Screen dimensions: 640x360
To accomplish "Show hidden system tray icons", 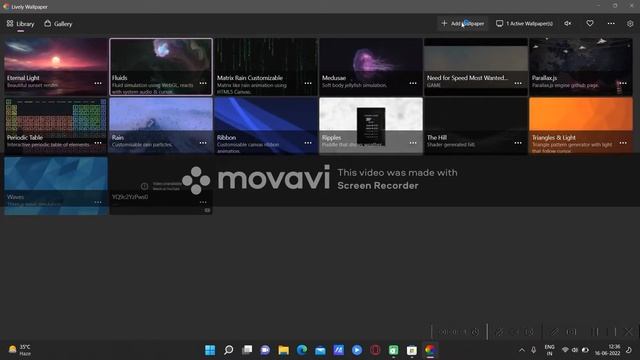I will pyautogui.click(x=522, y=350).
